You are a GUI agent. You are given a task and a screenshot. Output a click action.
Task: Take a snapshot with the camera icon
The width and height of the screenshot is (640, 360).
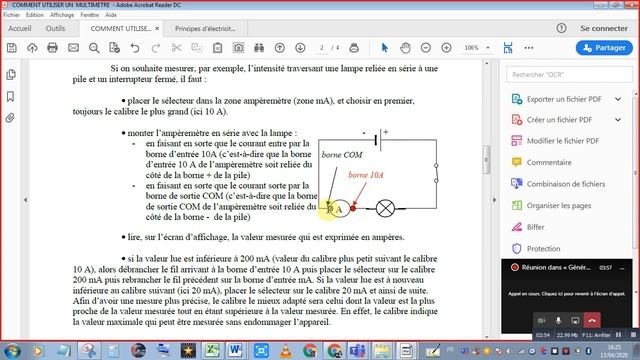coord(238,48)
